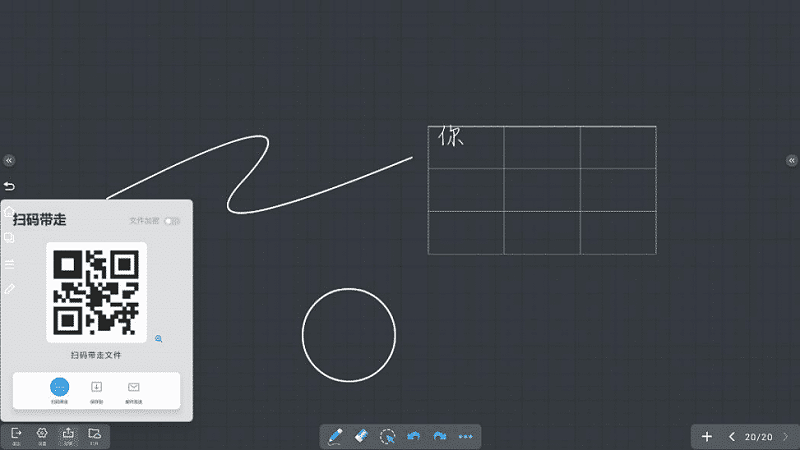Click the handwritten 你 character in table
The width and height of the screenshot is (800, 450).
[451, 136]
